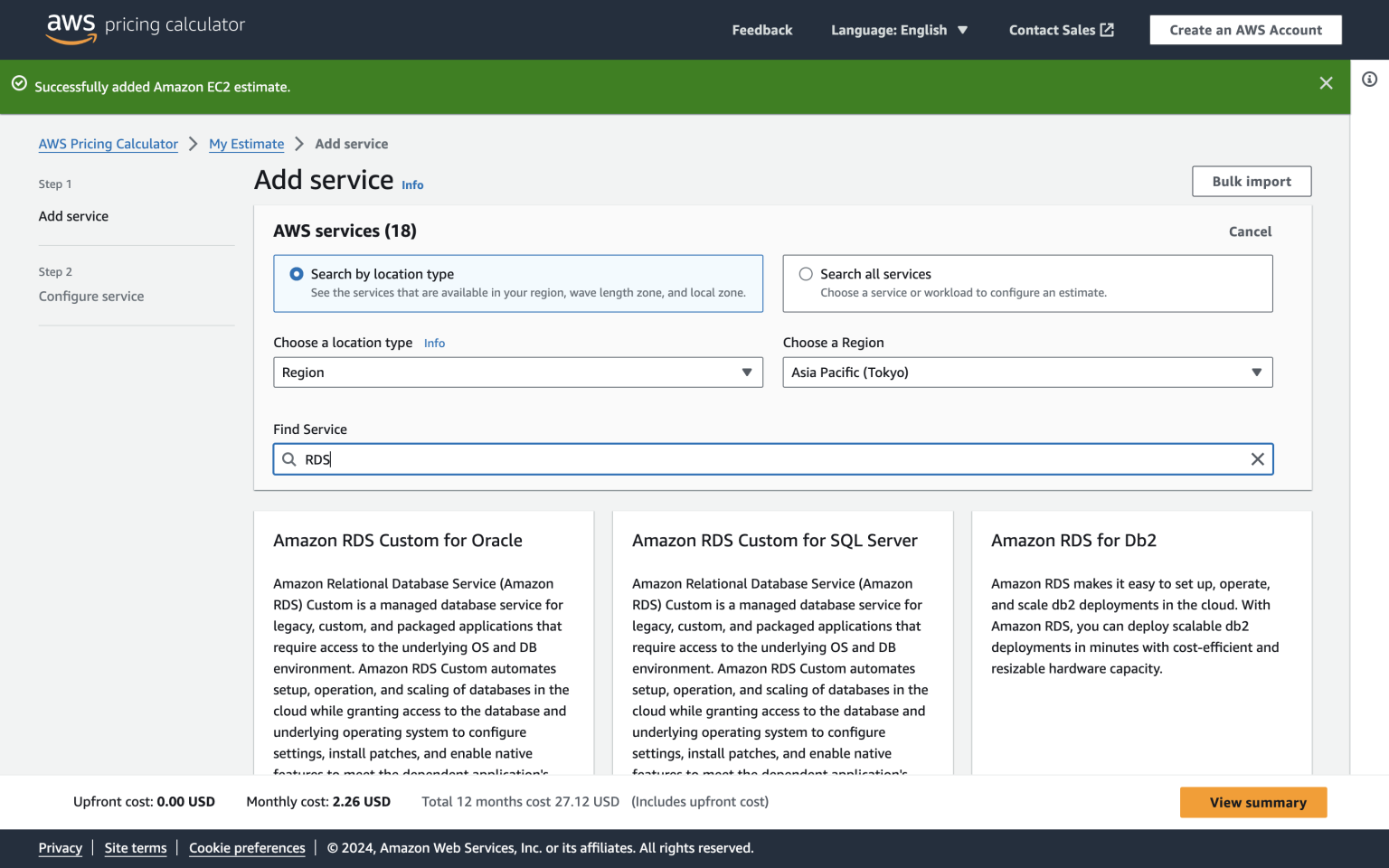
Task: Cancel the AWS services selection
Action: tap(1250, 231)
